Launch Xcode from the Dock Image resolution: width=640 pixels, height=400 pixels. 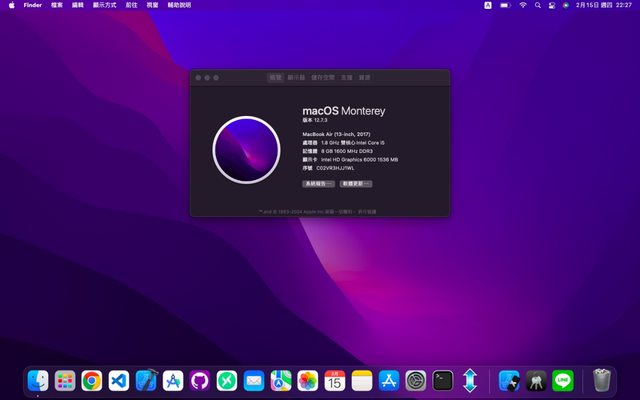[x=146, y=380]
